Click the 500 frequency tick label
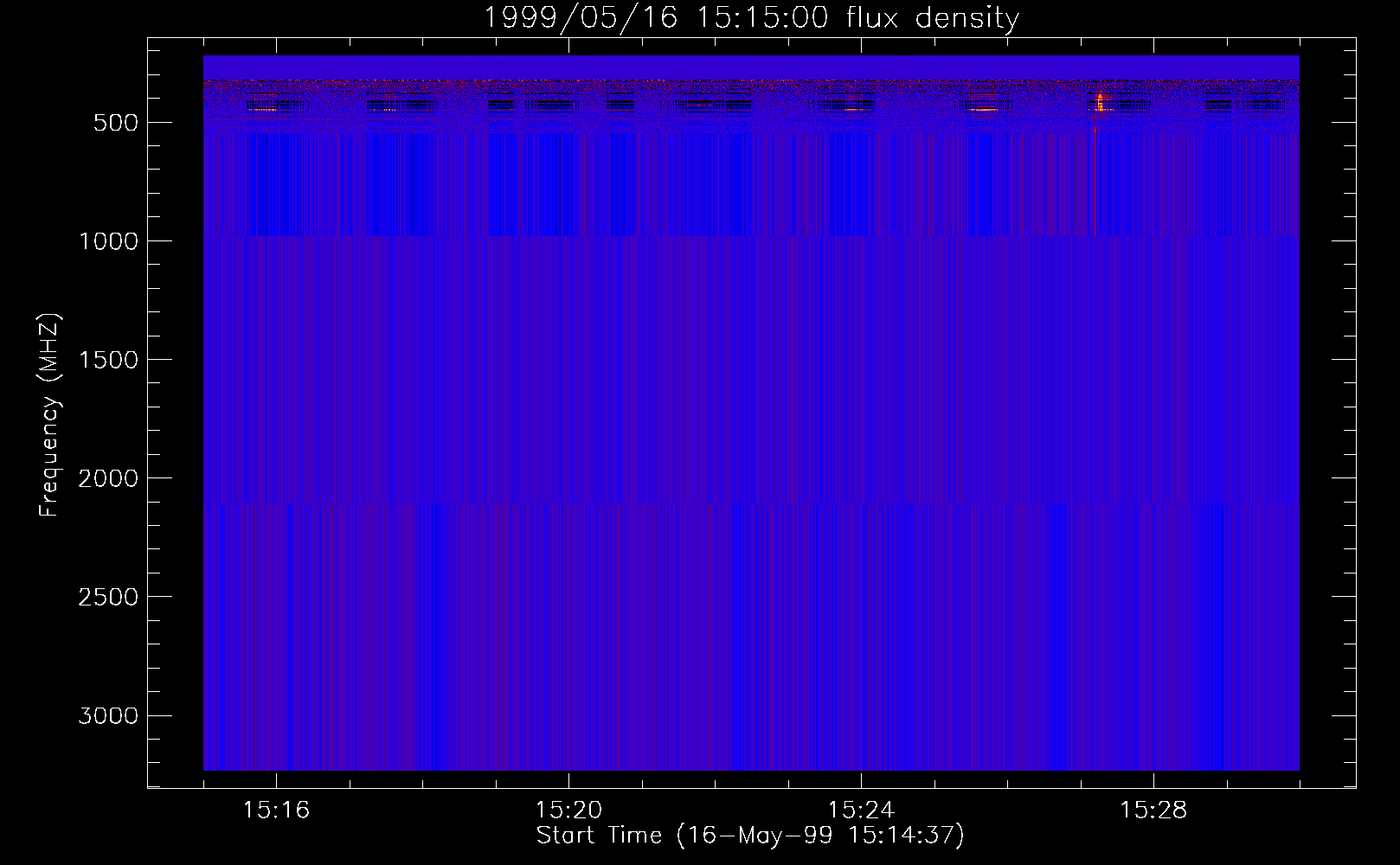1400x865 pixels. coord(116,123)
